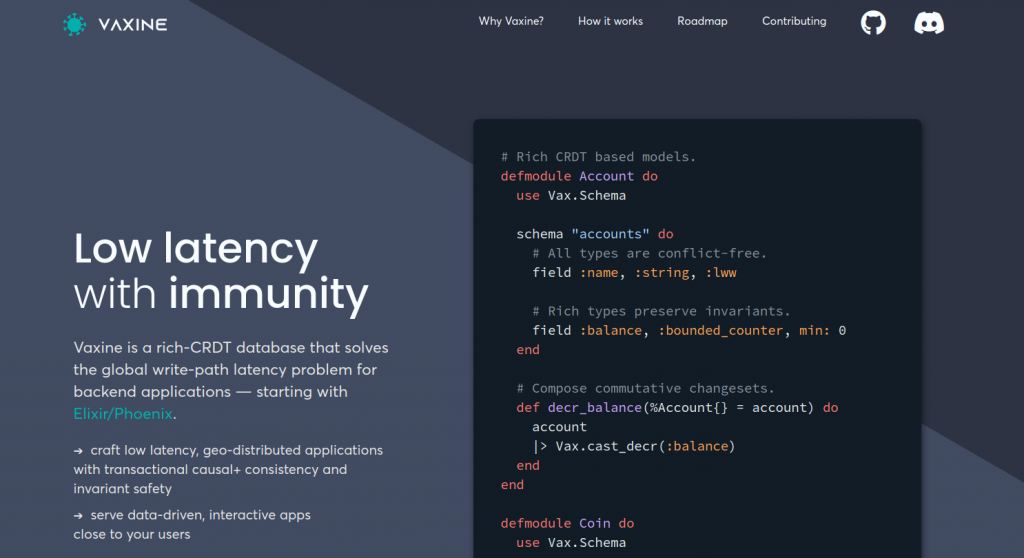Click the 'schema "accounts" do' code line
Image resolution: width=1024 pixels, height=558 pixels.
coord(594,234)
